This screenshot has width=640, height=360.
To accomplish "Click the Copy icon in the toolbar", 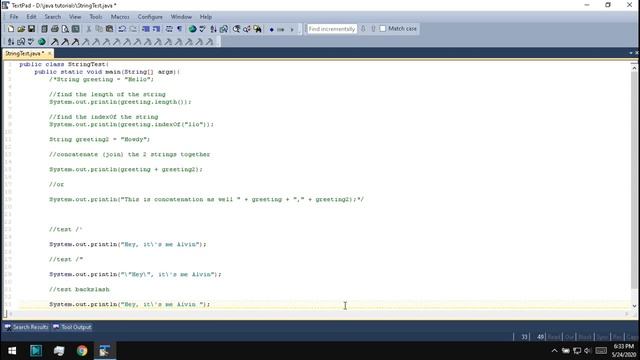I will click(x=99, y=29).
